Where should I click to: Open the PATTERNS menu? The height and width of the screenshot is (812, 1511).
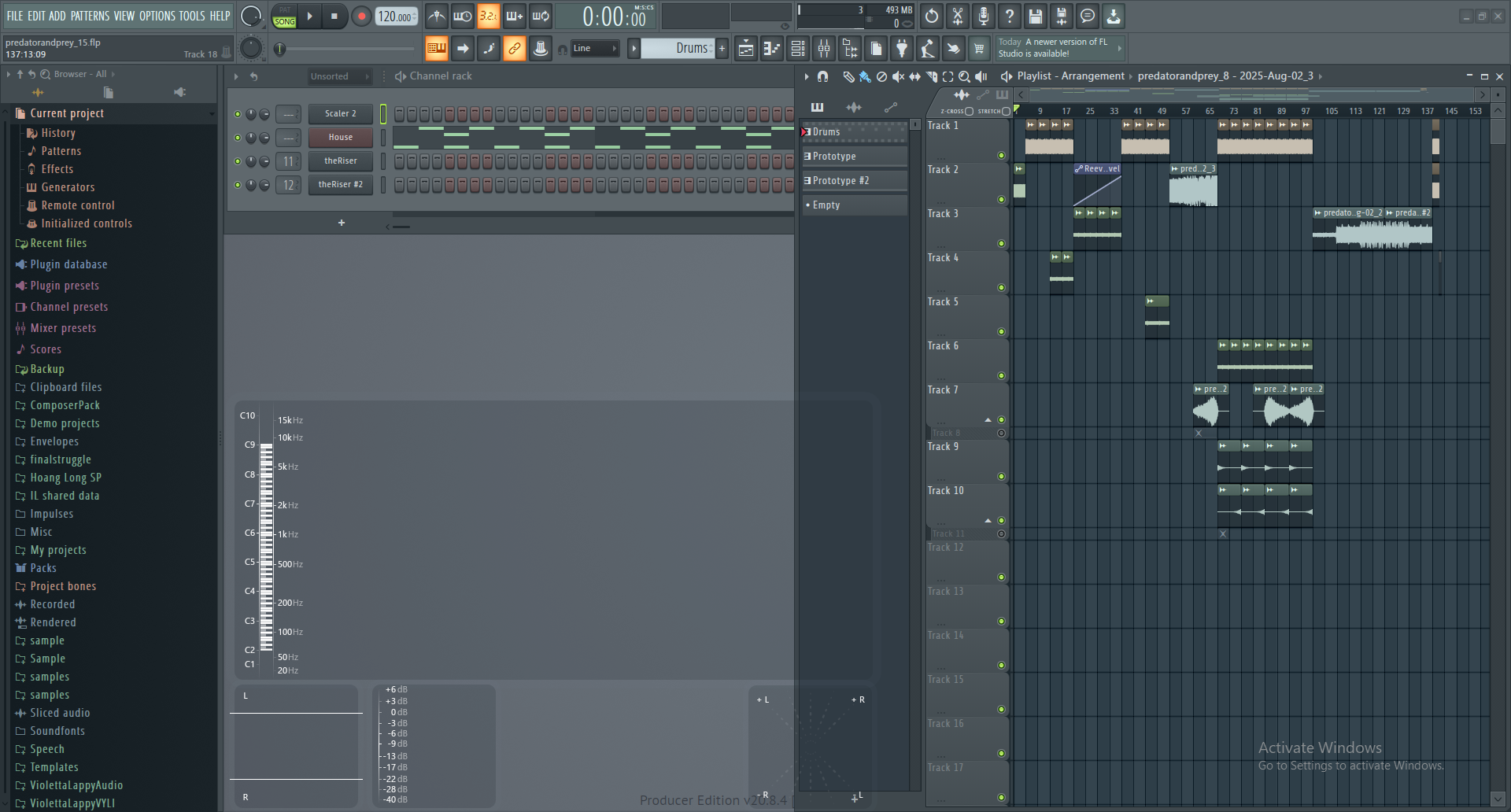(x=90, y=16)
